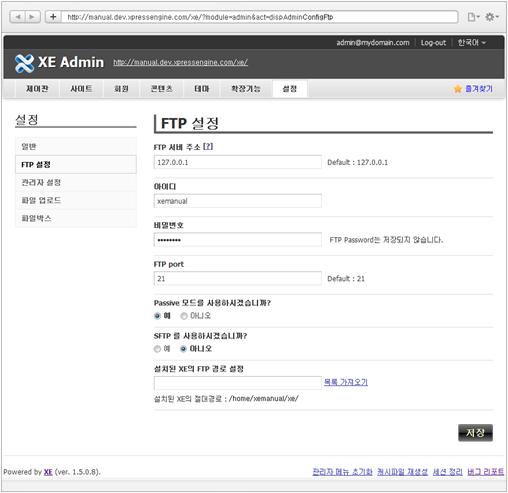Click the browser back arrow button
Image resolution: width=508 pixels, height=493 pixels.
coord(18,17)
